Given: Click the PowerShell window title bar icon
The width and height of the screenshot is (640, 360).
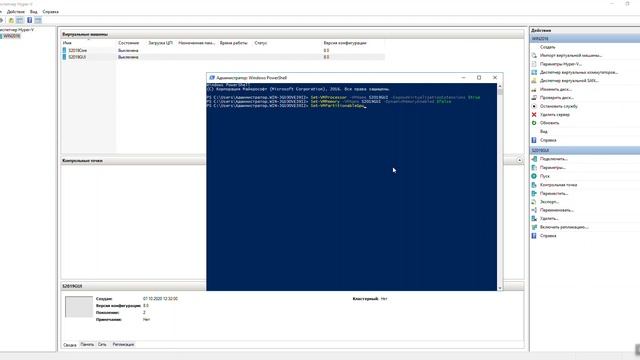Looking at the screenshot, I should (212, 78).
